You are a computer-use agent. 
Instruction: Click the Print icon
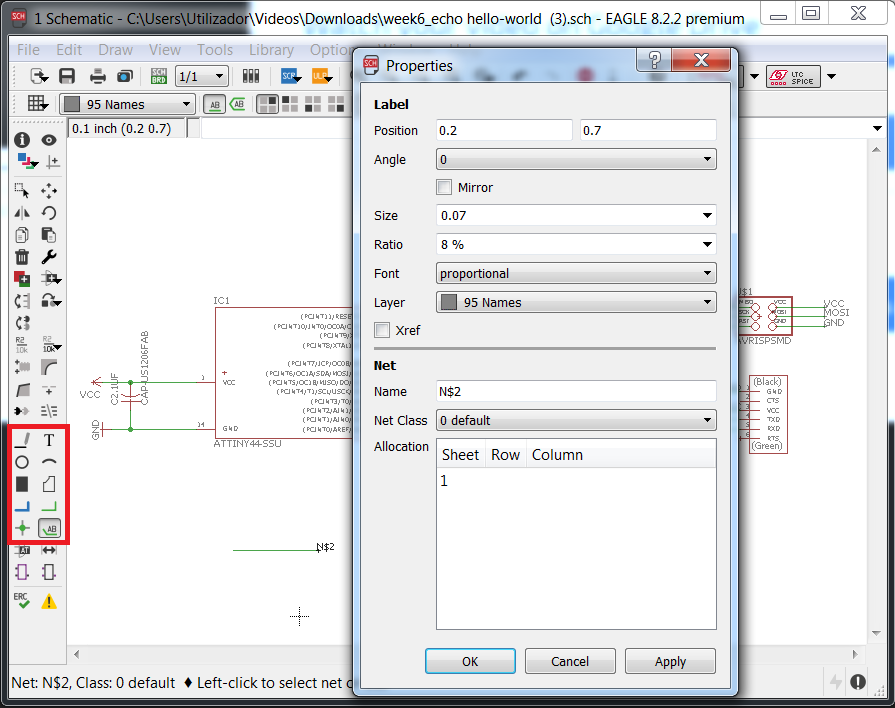click(x=98, y=76)
